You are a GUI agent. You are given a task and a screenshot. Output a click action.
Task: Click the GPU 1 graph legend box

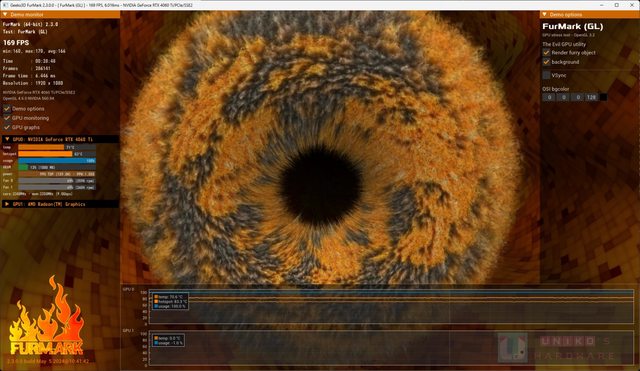(x=169, y=340)
